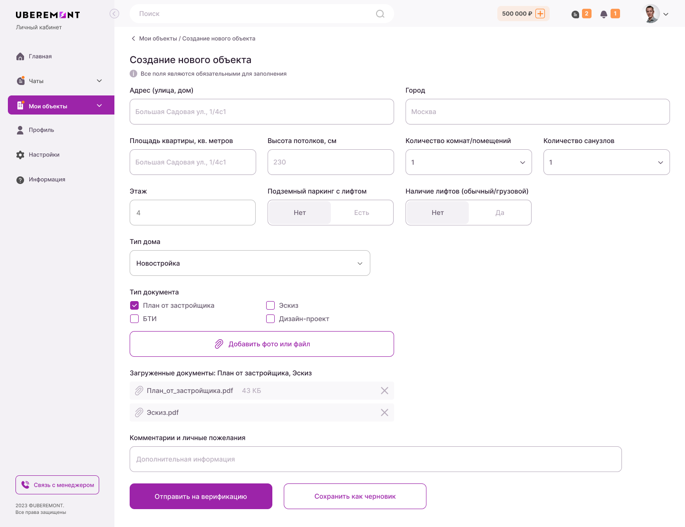
Task: Enable the Дизайн-проект checkbox
Action: click(x=270, y=319)
